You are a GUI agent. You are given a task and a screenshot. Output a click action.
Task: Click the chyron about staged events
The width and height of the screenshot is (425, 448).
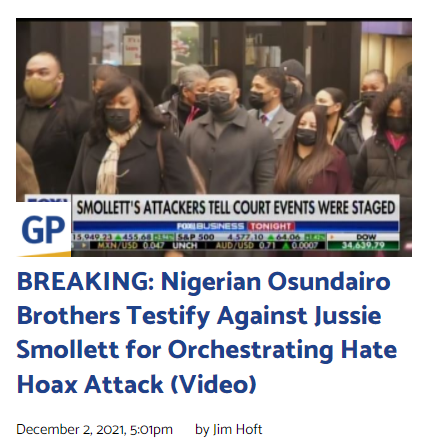[235, 208]
